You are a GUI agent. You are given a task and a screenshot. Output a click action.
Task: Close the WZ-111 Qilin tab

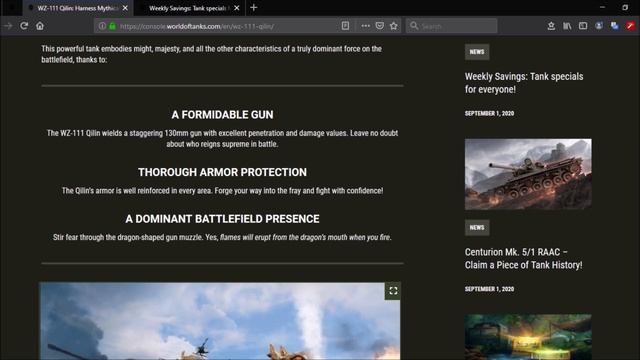tap(125, 8)
